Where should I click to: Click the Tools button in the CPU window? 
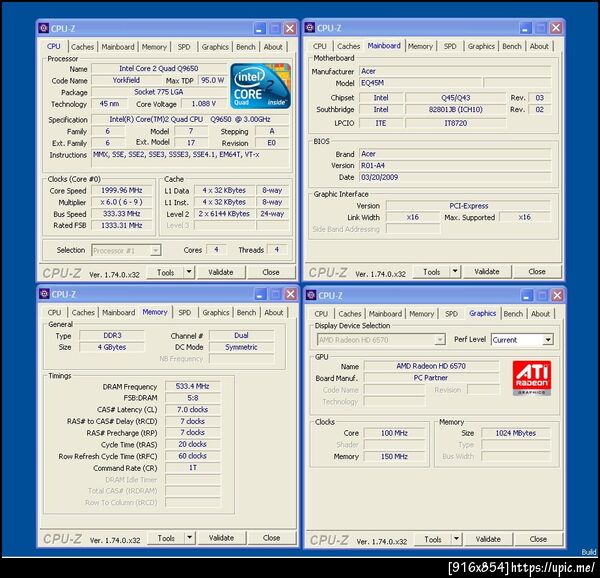pyautogui.click(x=166, y=272)
